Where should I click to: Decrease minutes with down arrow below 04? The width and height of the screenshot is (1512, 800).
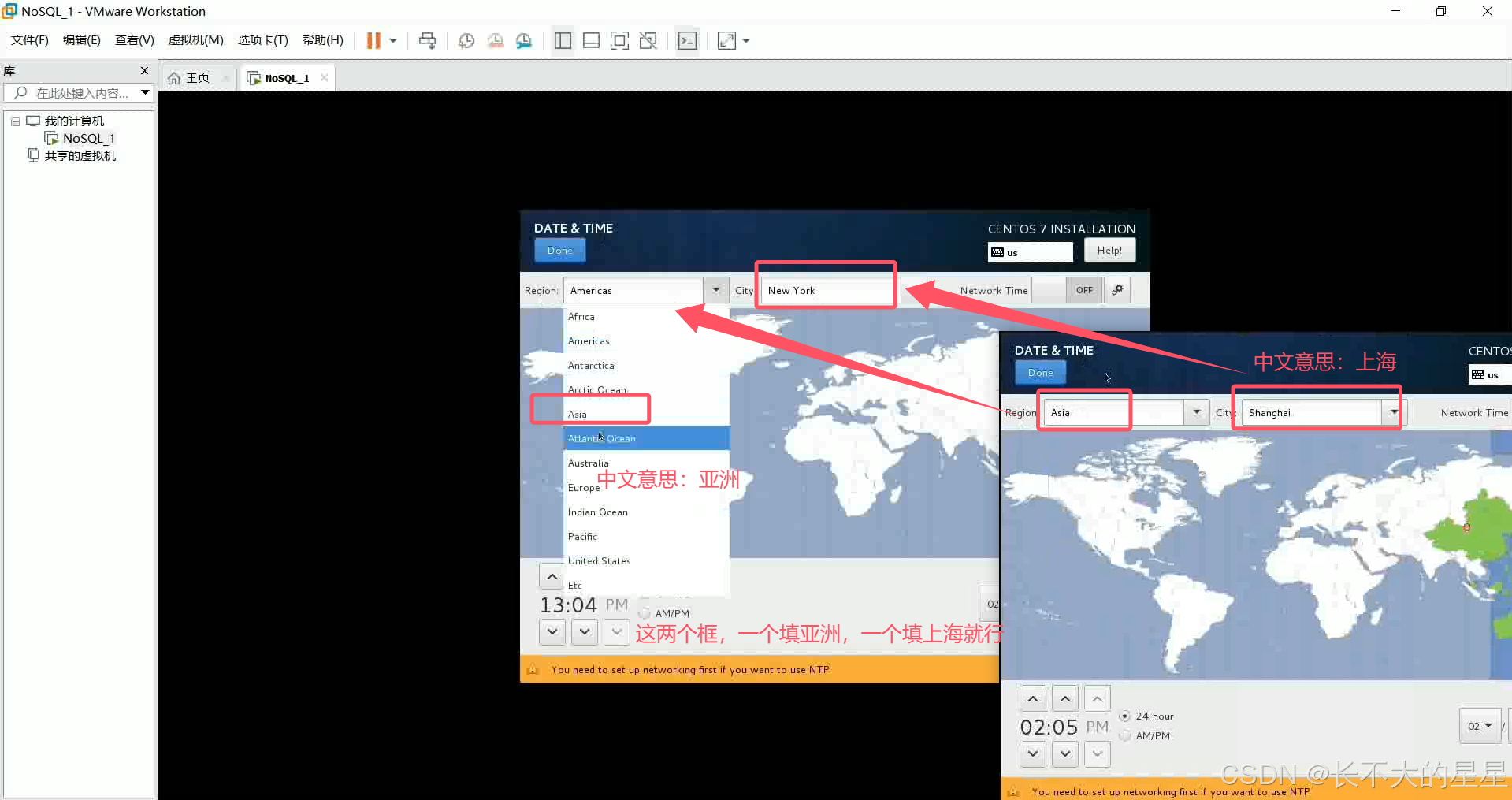tap(585, 631)
